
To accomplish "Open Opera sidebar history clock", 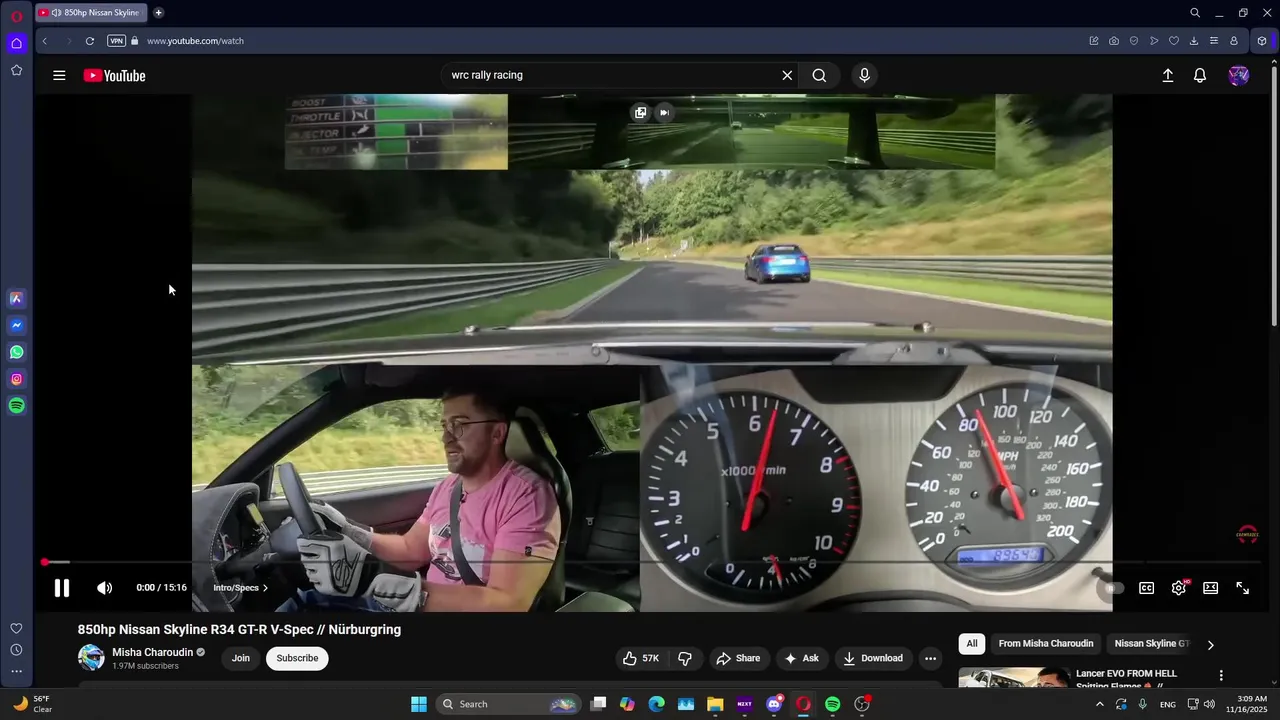I will click(17, 650).
